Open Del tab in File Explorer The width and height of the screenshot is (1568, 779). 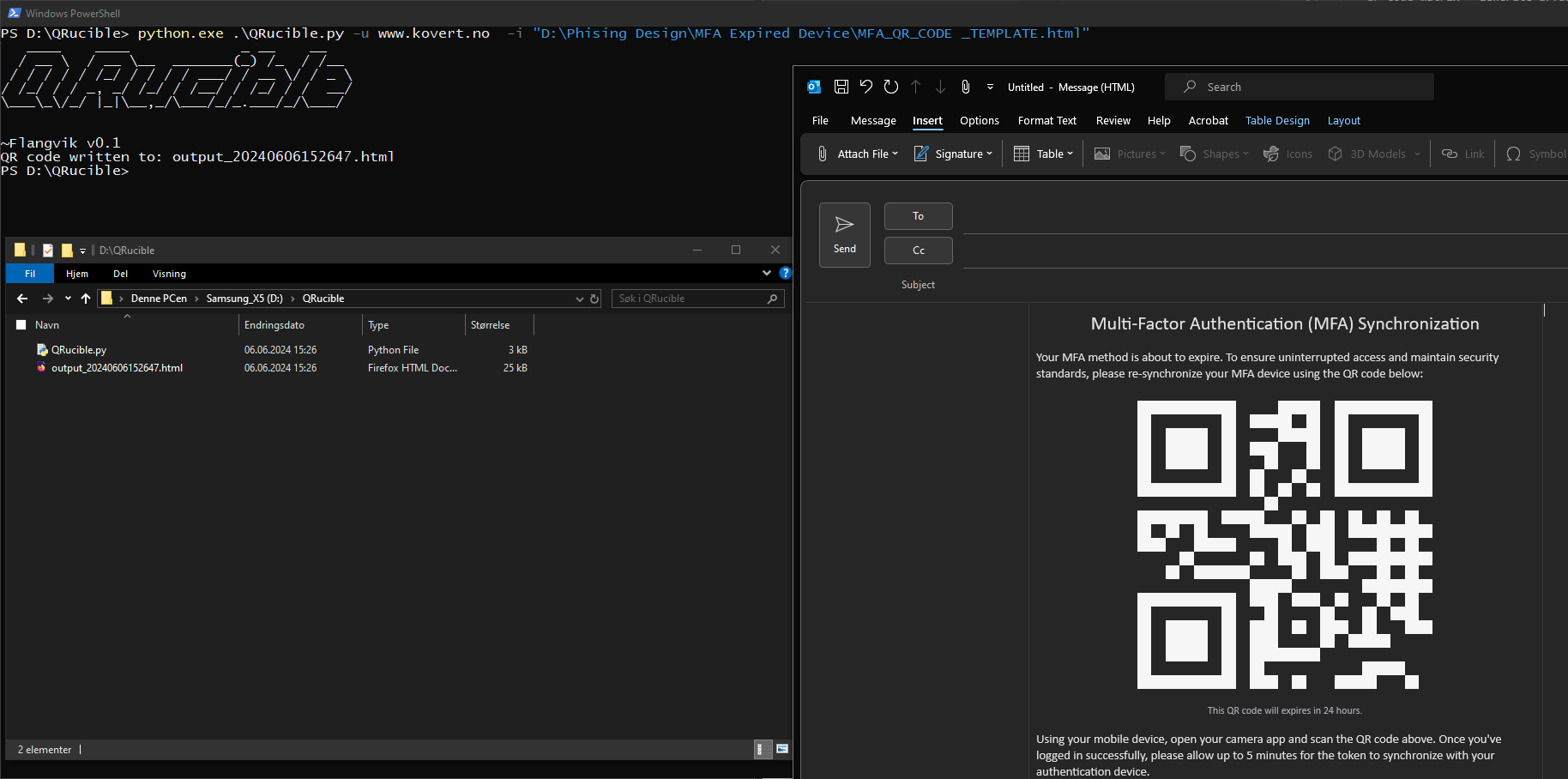(120, 274)
